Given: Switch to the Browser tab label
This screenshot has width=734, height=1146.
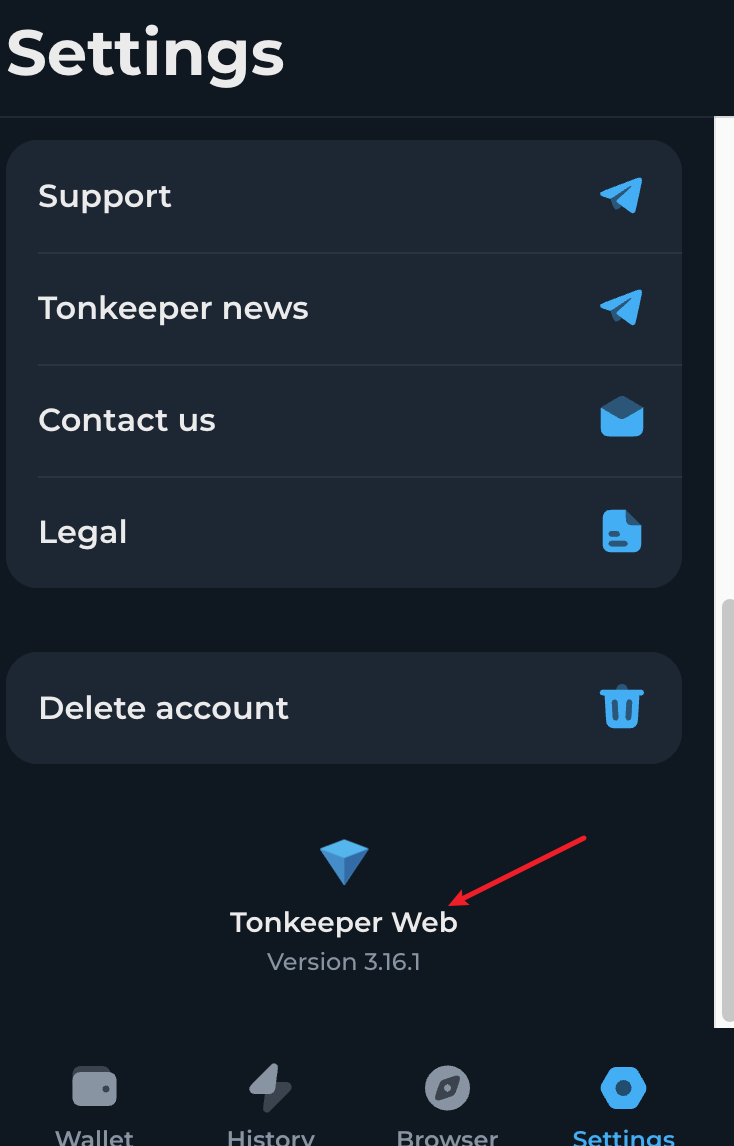Looking at the screenshot, I should pyautogui.click(x=447, y=1137).
